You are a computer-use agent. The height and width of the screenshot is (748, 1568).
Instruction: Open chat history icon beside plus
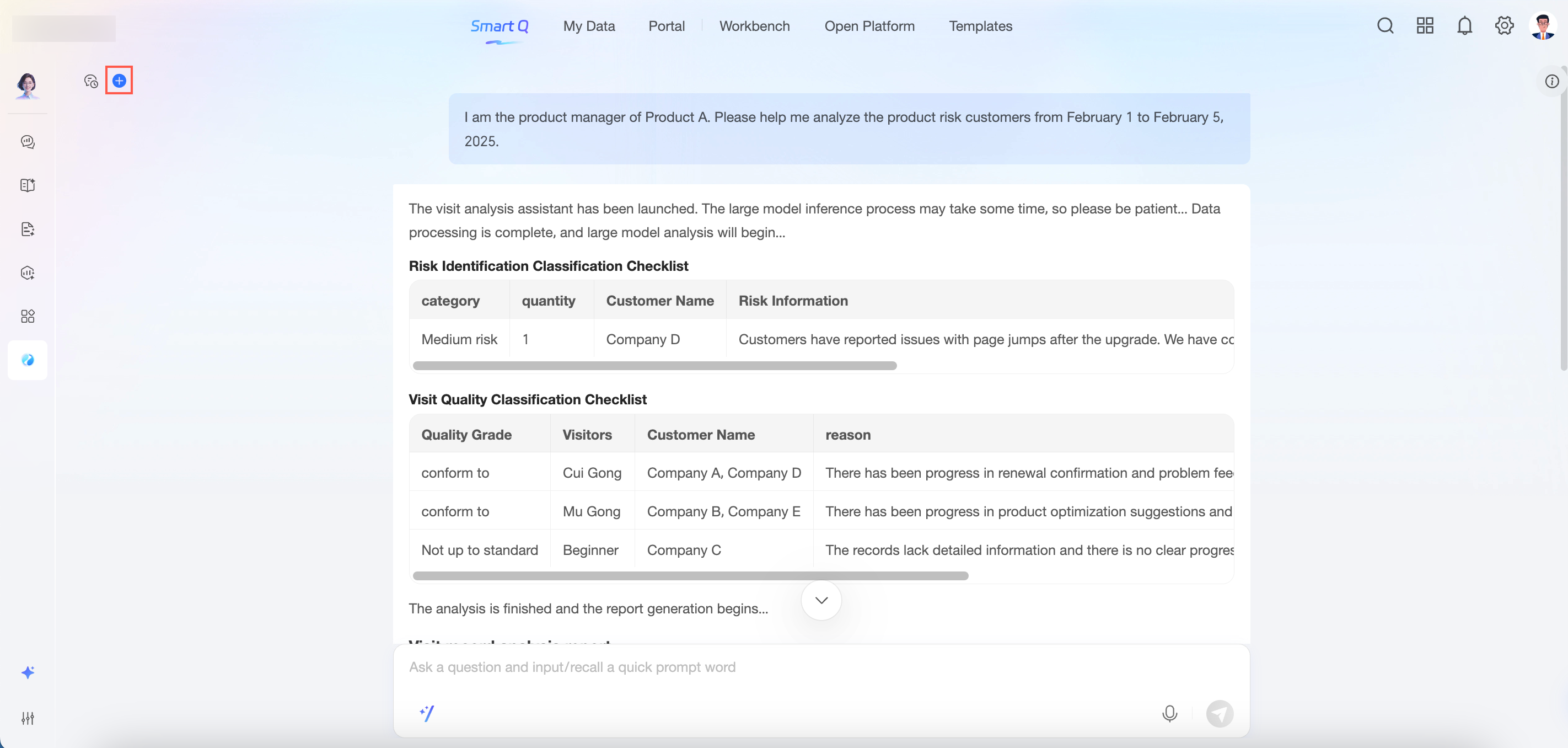92,81
